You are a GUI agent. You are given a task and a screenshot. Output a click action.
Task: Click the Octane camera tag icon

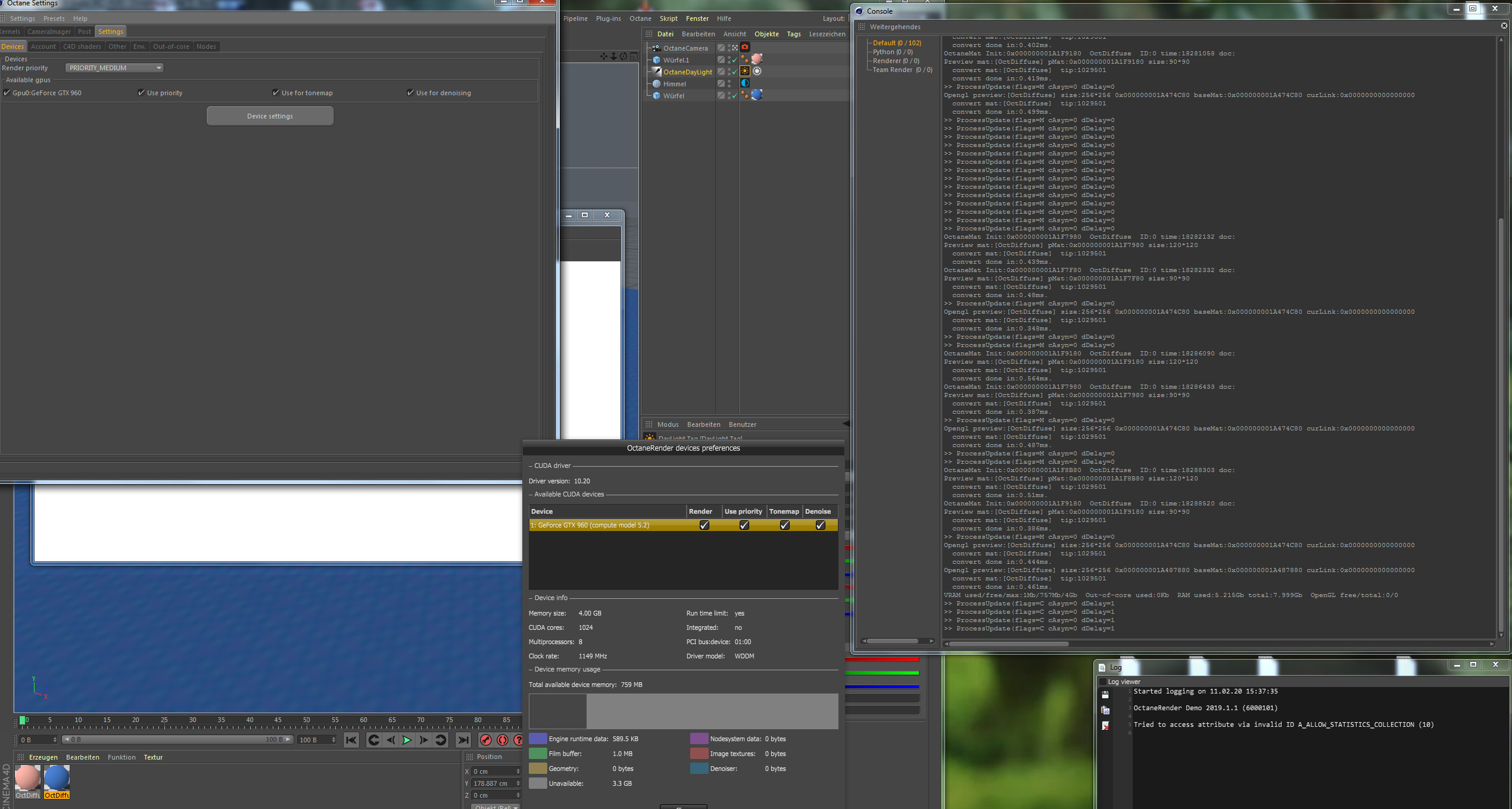point(744,48)
